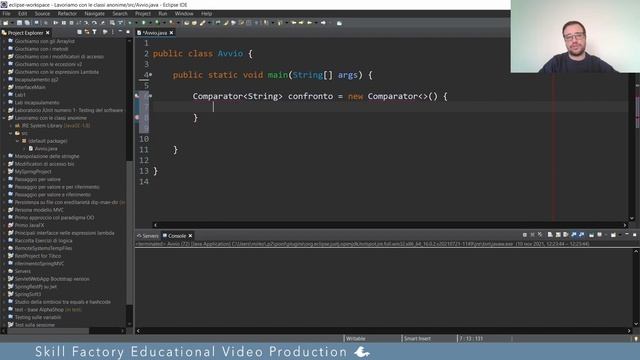Open the Project Explorer view menu
Viewport: 640px width, 360px height.
pyautogui.click(x=113, y=32)
